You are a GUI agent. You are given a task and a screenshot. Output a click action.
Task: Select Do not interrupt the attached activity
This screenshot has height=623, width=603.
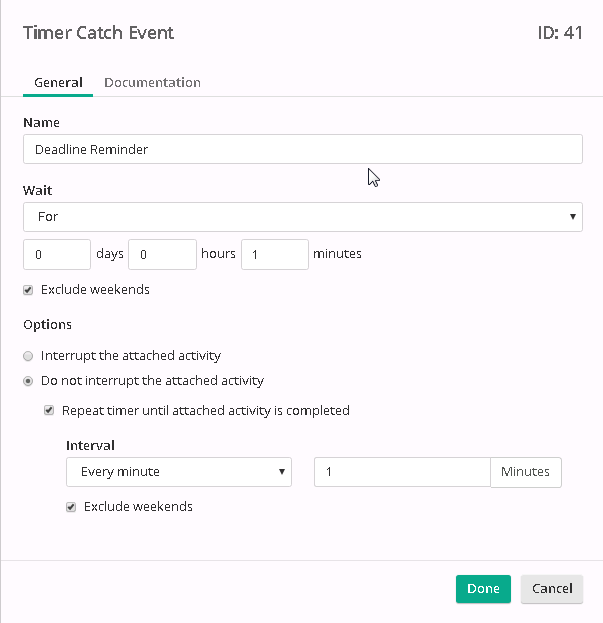28,381
